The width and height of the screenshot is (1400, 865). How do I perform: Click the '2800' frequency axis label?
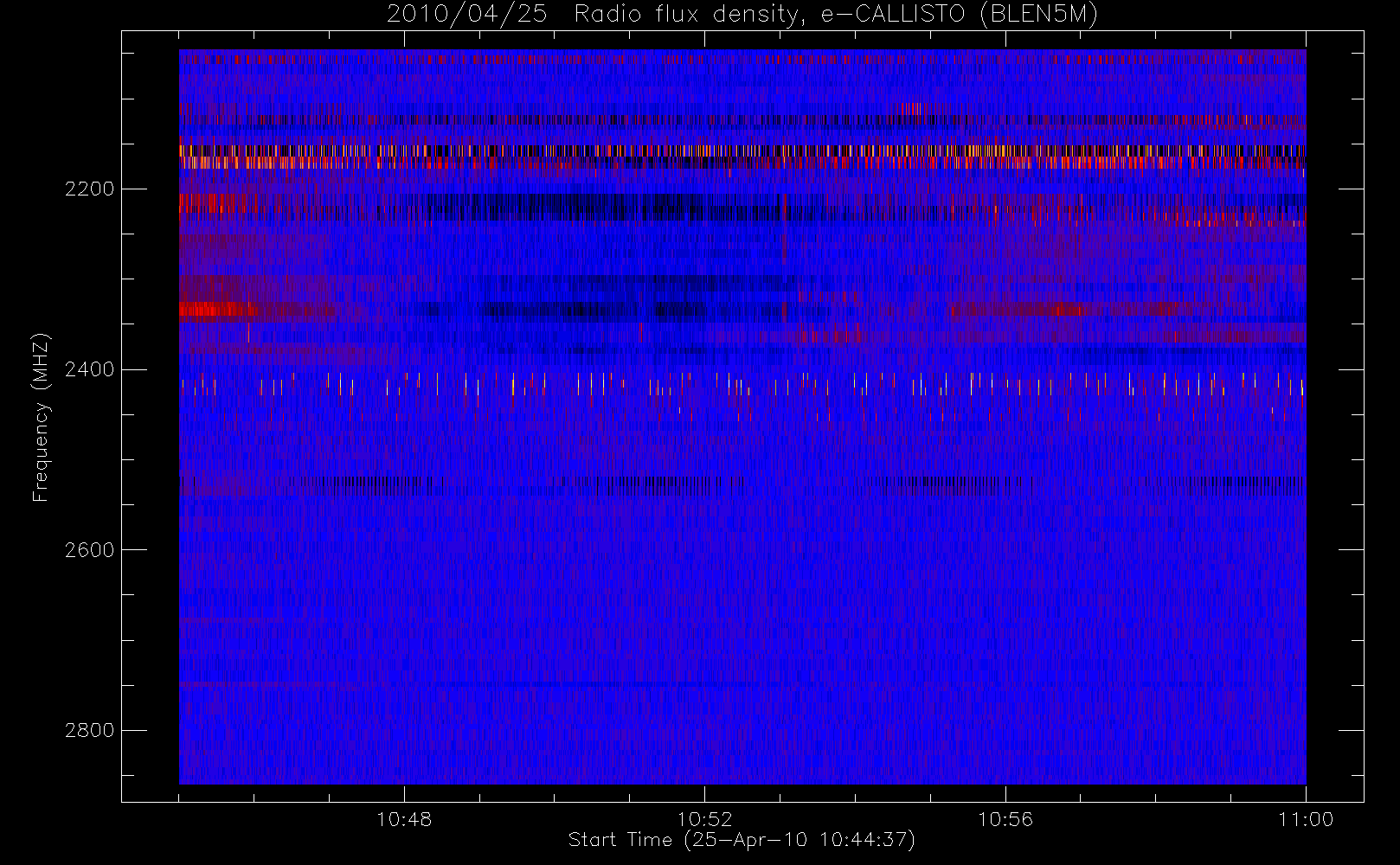(x=89, y=731)
